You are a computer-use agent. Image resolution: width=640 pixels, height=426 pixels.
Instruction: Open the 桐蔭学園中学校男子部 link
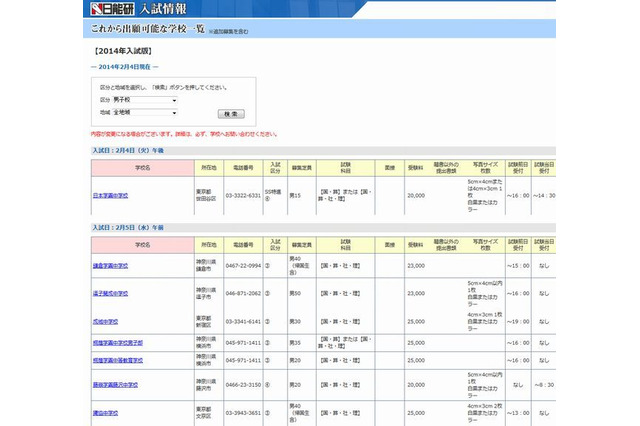coord(118,343)
